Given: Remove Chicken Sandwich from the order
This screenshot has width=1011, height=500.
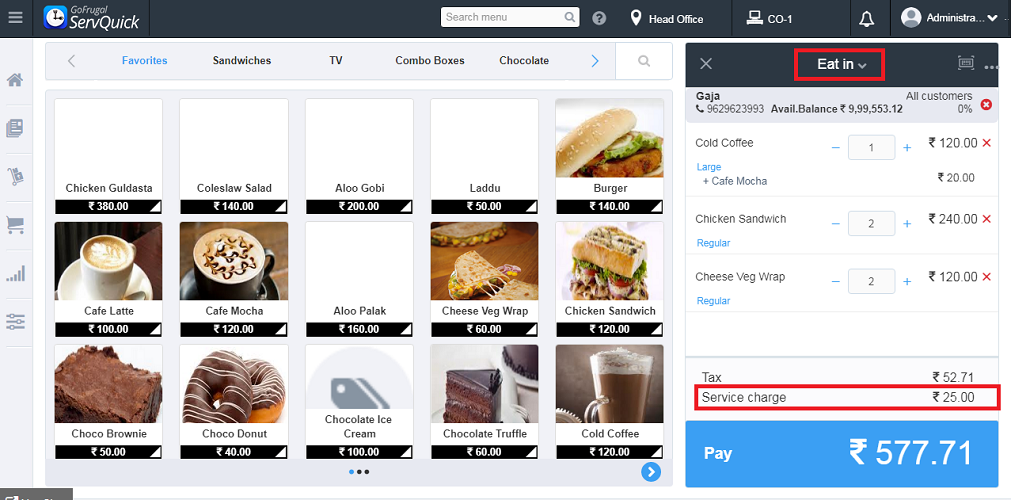Looking at the screenshot, I should tap(986, 219).
